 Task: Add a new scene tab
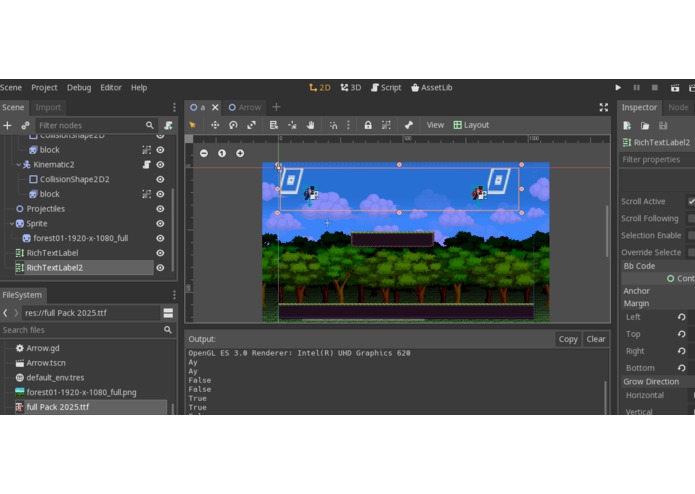pyautogui.click(x=276, y=107)
